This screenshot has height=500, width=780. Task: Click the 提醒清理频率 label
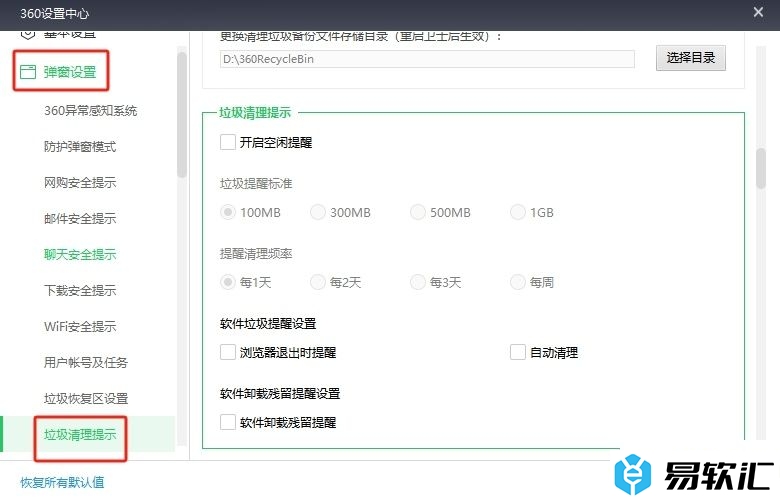[x=256, y=254]
